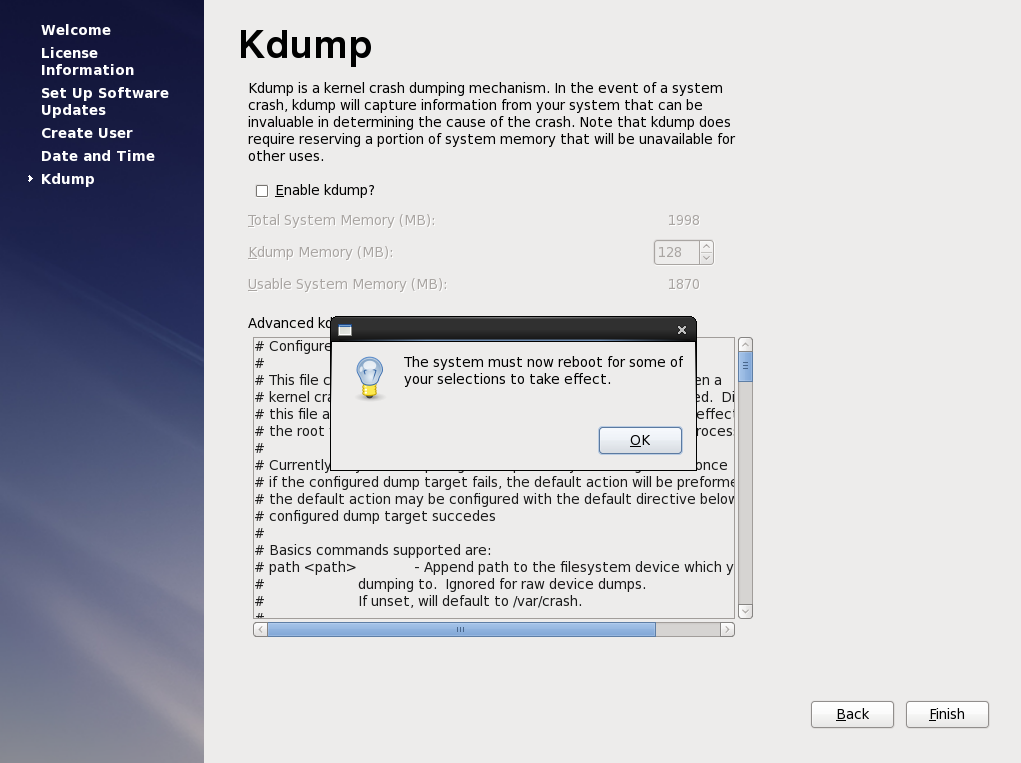Click the value 1998

pos(684,221)
